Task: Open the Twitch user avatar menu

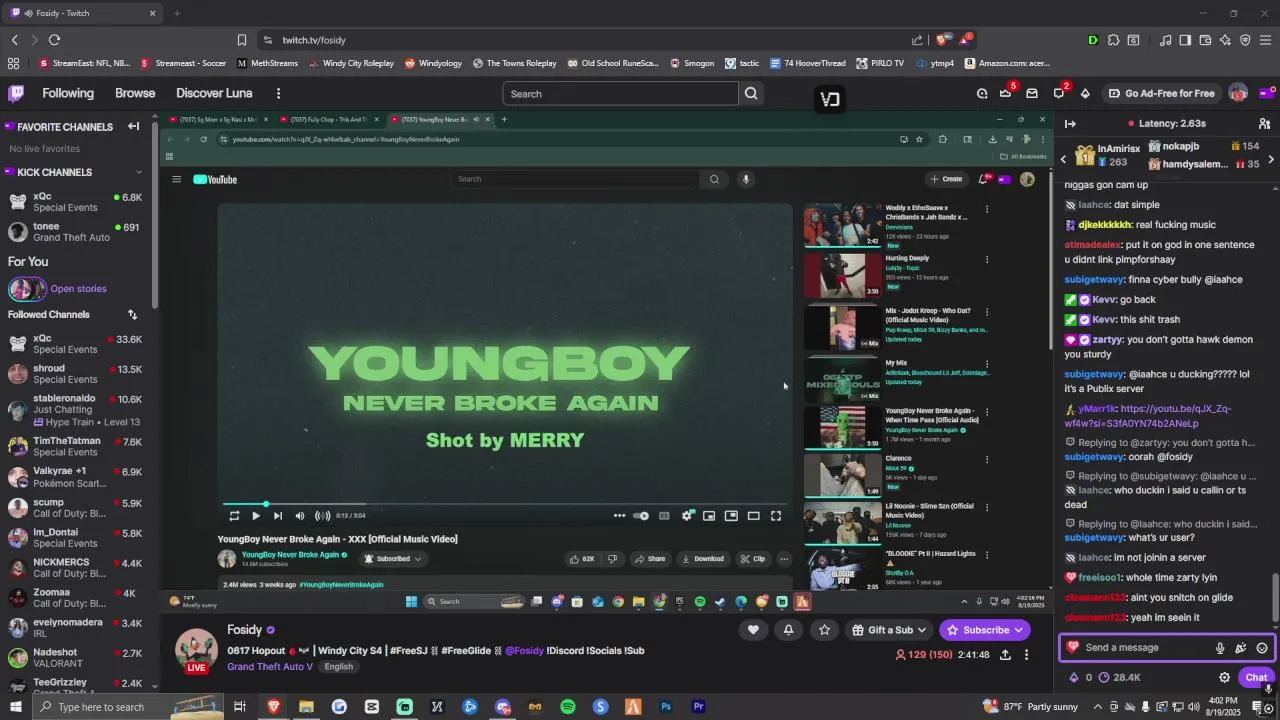Action: click(1238, 93)
